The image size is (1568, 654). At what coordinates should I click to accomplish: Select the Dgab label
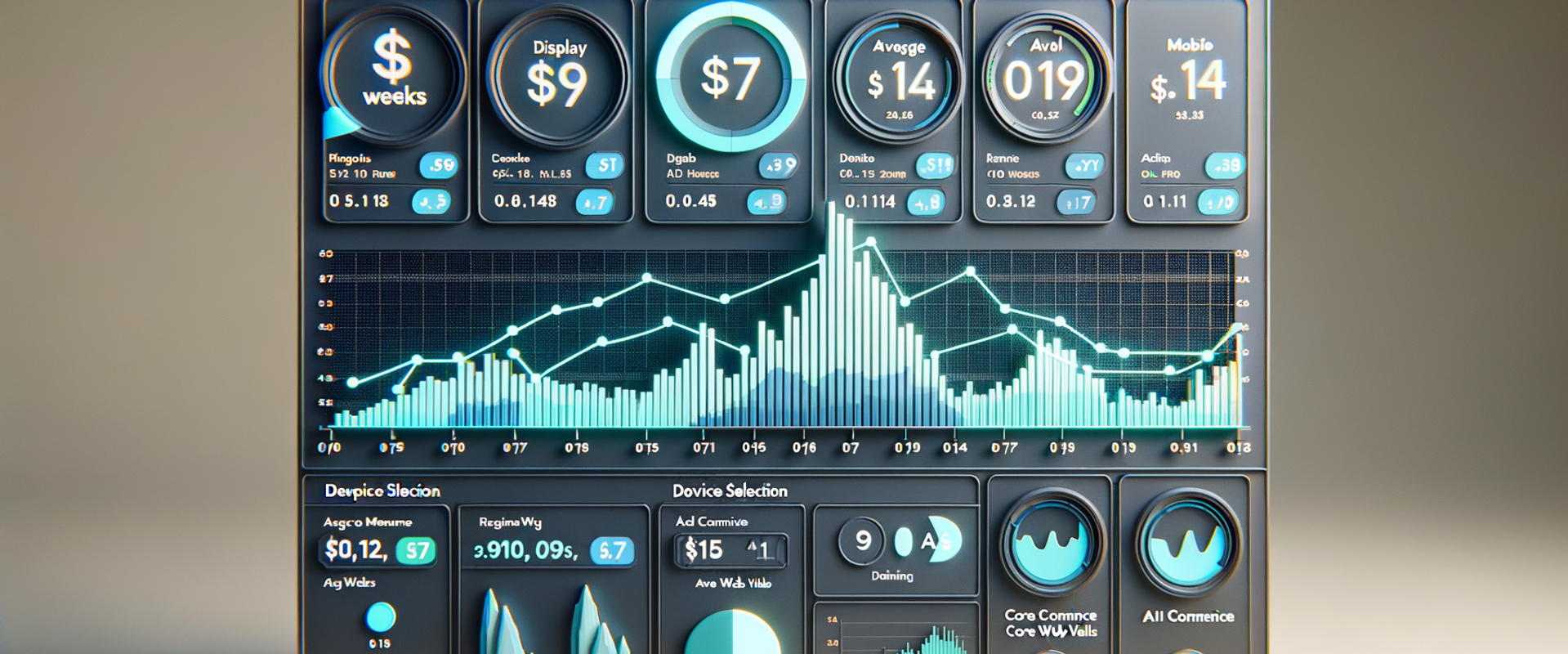[681, 159]
